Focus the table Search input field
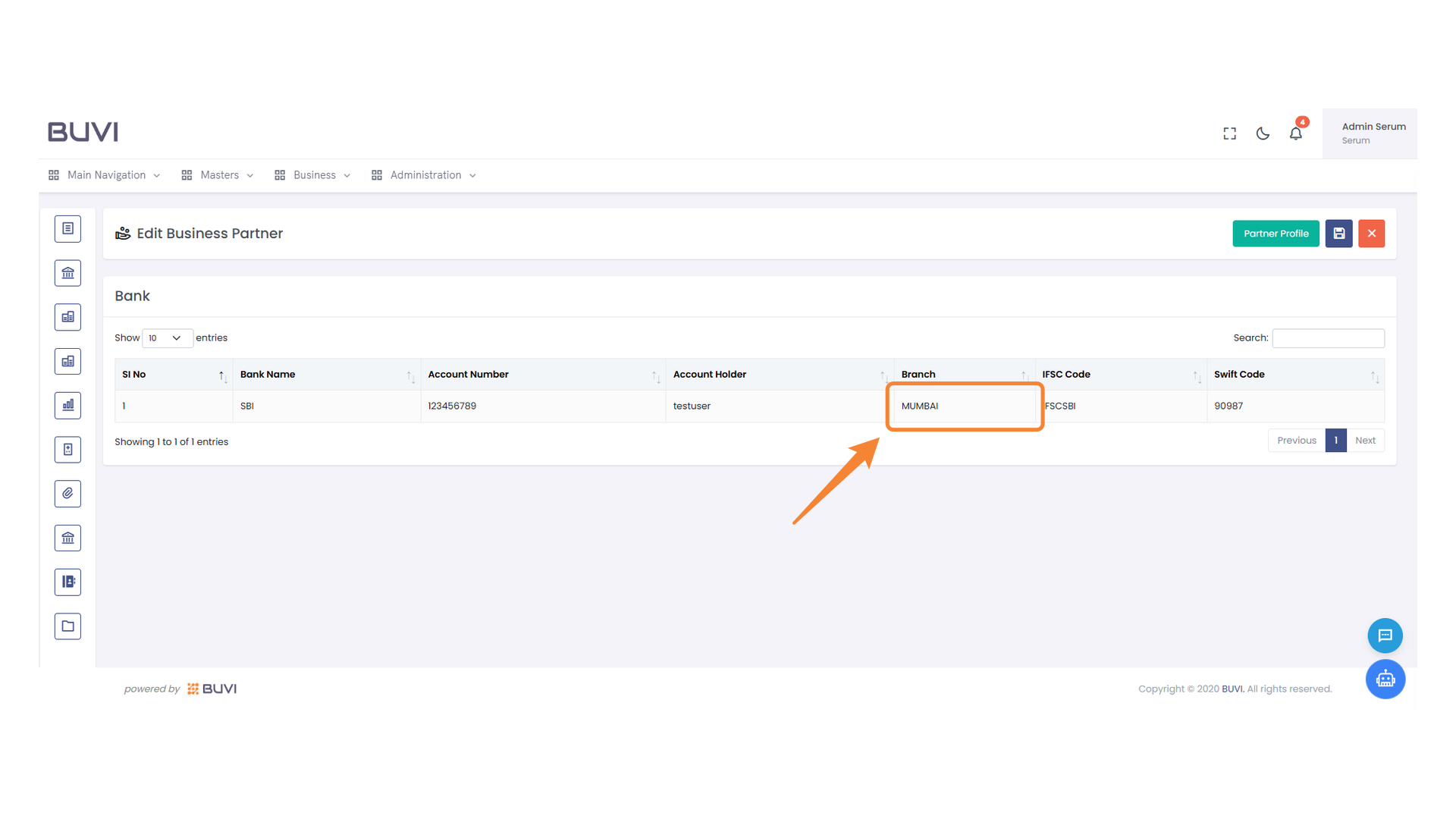The height and width of the screenshot is (819, 1456). tap(1328, 338)
